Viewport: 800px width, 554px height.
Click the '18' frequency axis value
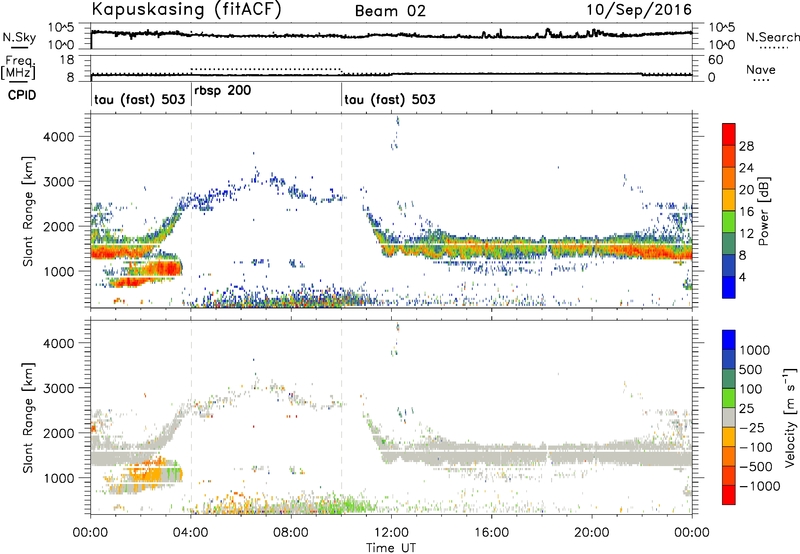[67, 60]
